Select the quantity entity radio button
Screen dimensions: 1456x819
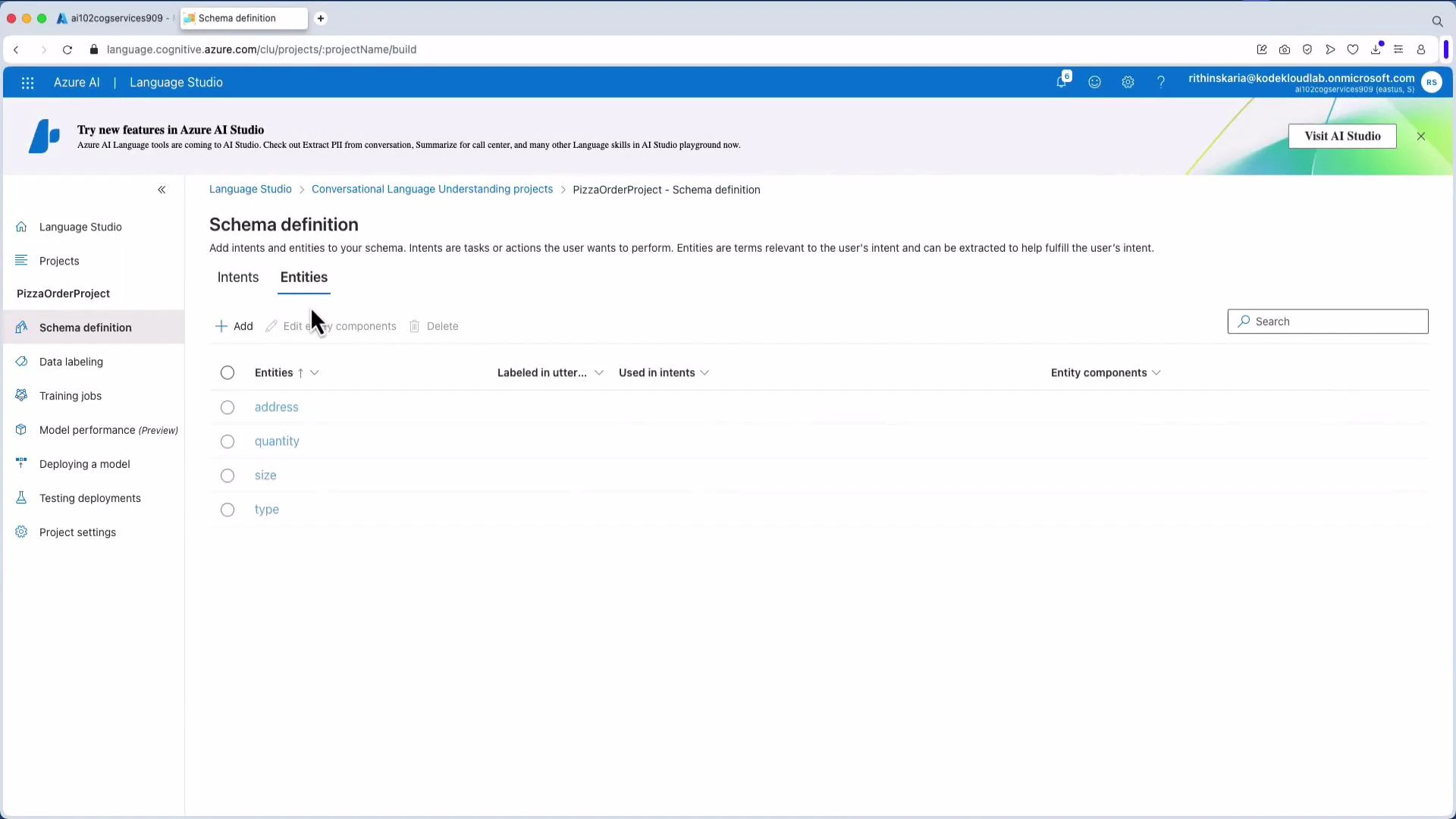tap(227, 441)
